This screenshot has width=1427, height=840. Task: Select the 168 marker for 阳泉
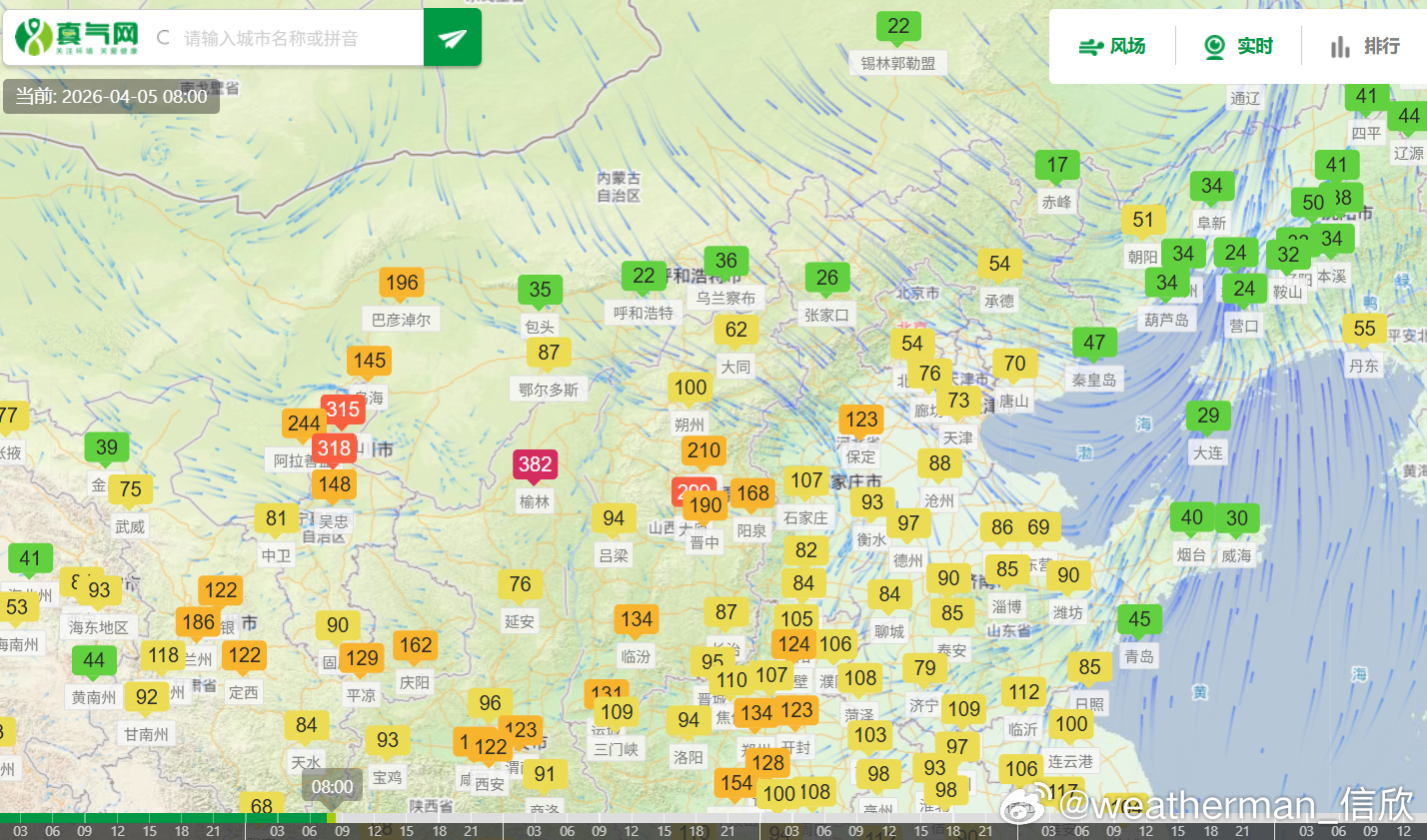click(752, 494)
